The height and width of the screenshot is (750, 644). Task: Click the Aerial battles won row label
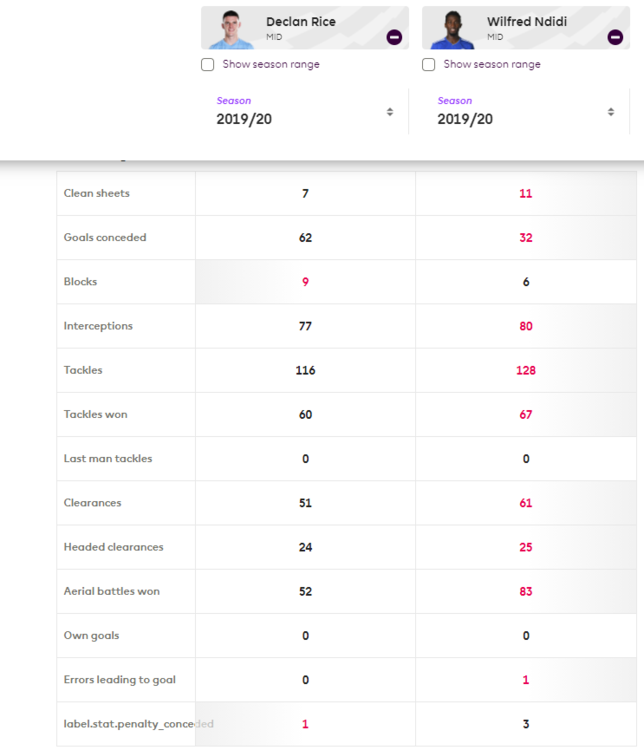point(111,591)
